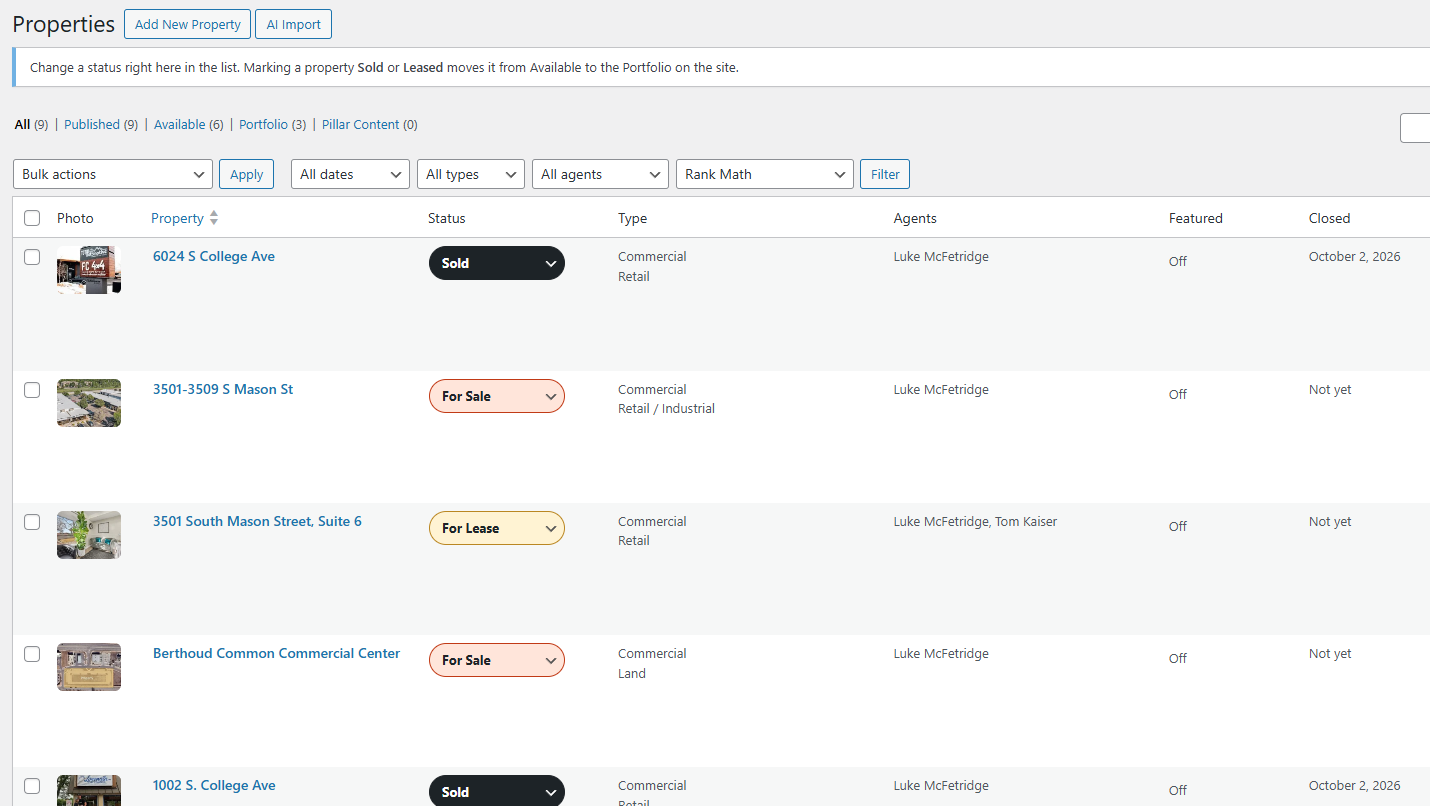Open the Berthoud Common Commercial Center listing
The image size is (1430, 806).
tap(276, 654)
